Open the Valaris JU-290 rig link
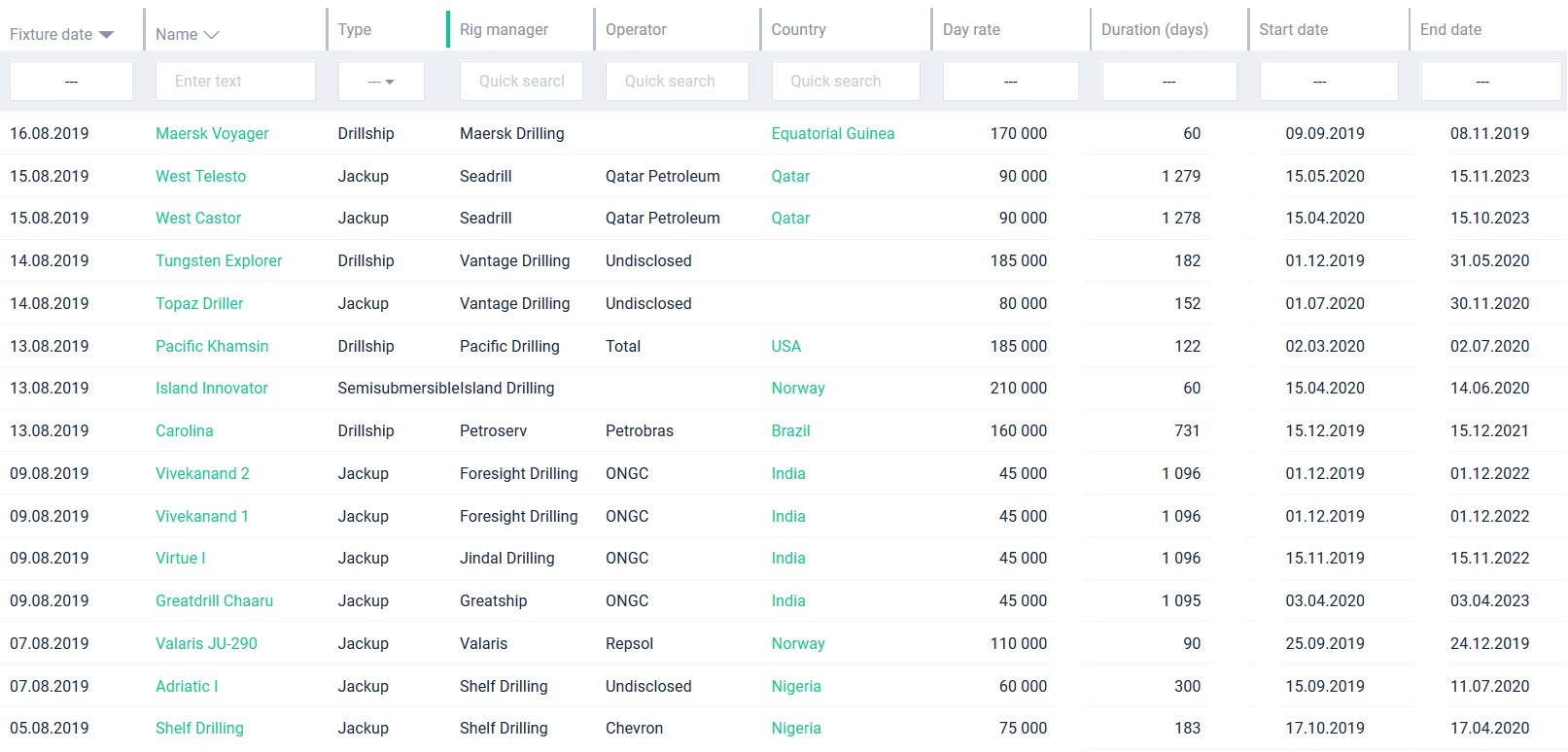Viewport: 1568px width, 752px height. pyautogui.click(x=206, y=644)
